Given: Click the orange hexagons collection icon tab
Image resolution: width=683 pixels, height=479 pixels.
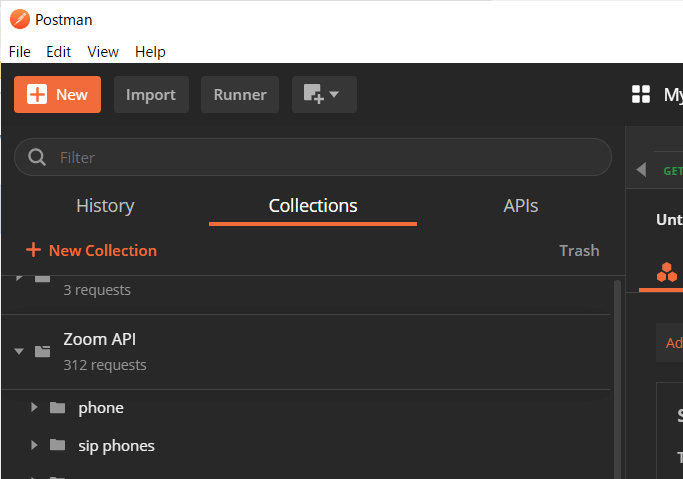Looking at the screenshot, I should tap(666, 272).
